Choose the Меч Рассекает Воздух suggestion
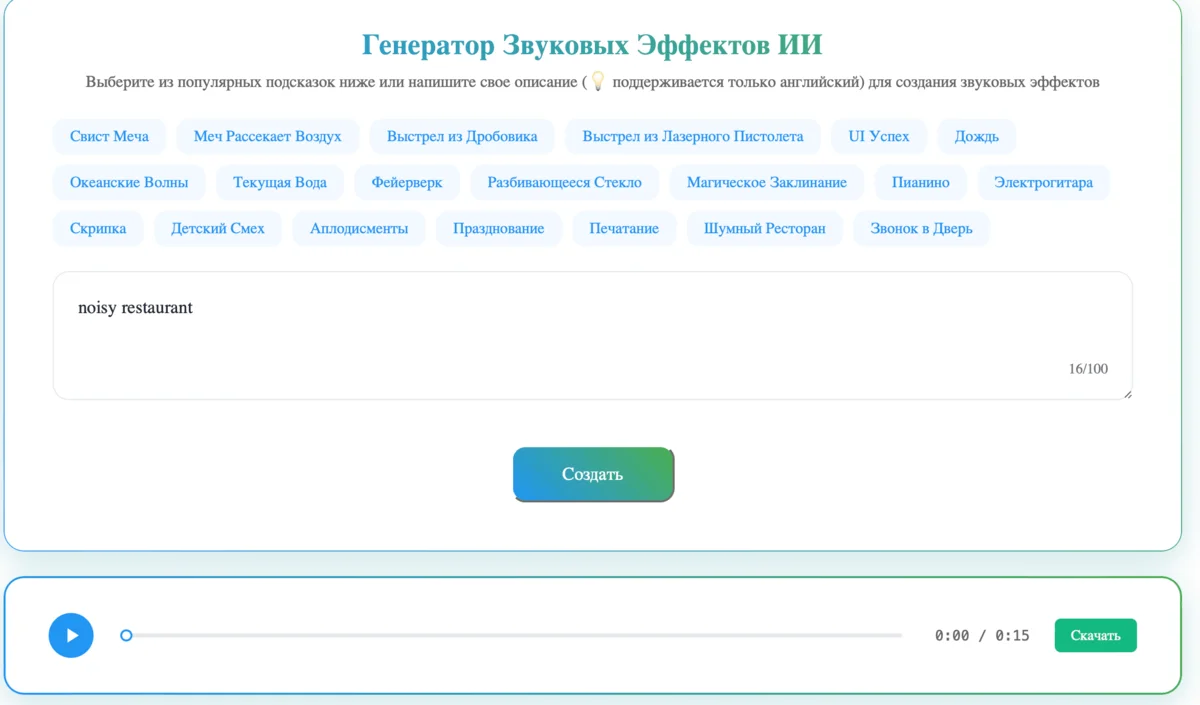 [267, 136]
